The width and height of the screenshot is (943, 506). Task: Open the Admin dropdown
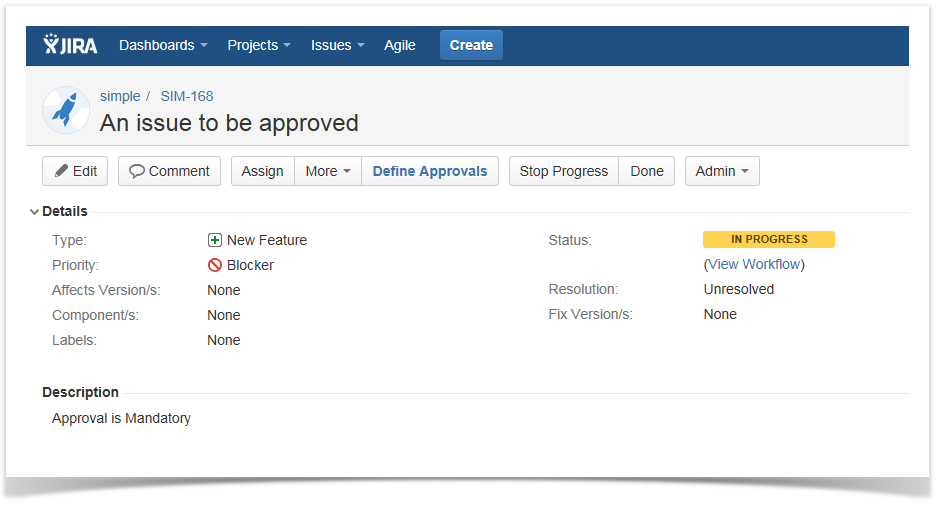722,171
